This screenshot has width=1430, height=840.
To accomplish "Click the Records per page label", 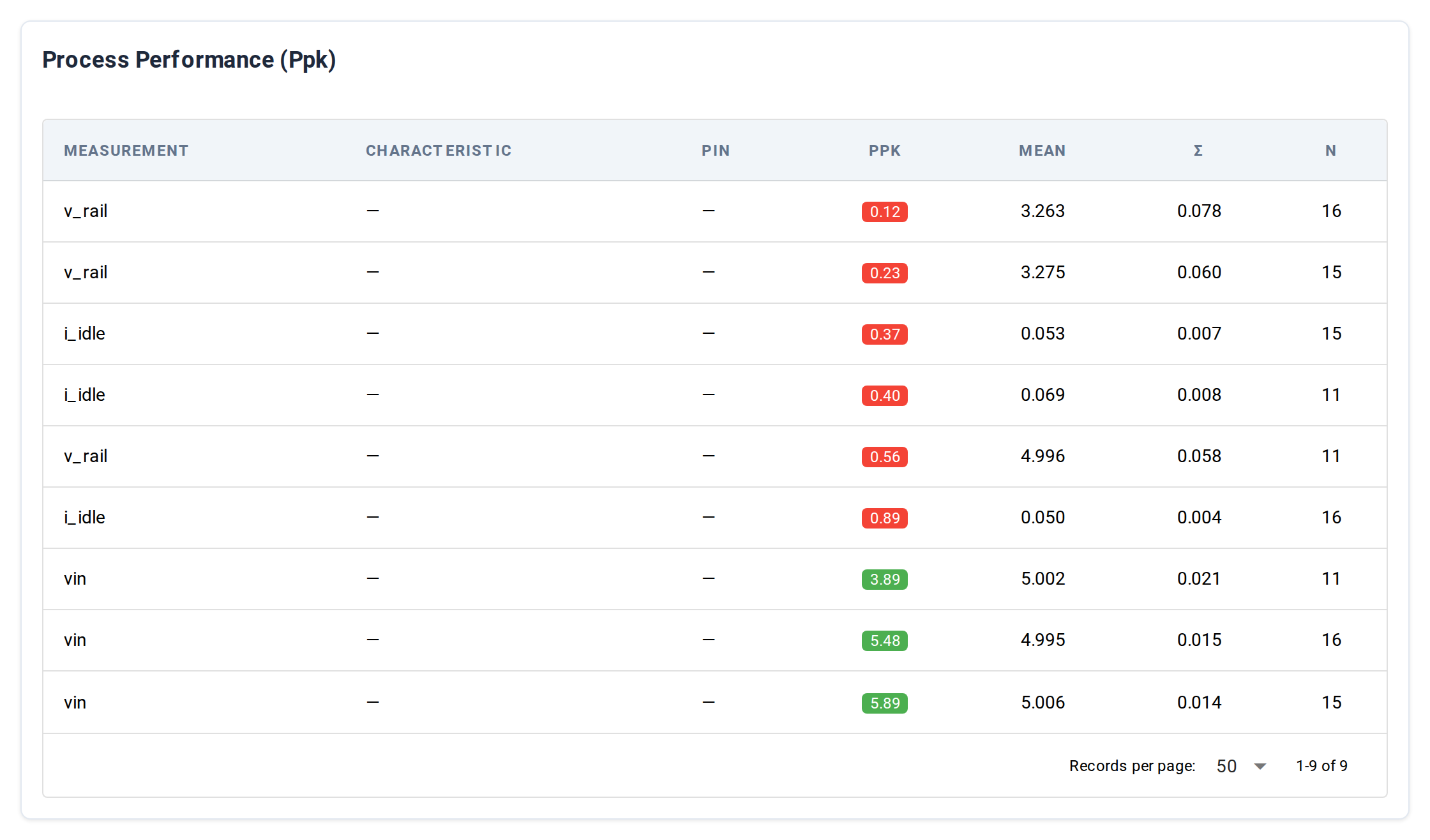I will 1133,766.
